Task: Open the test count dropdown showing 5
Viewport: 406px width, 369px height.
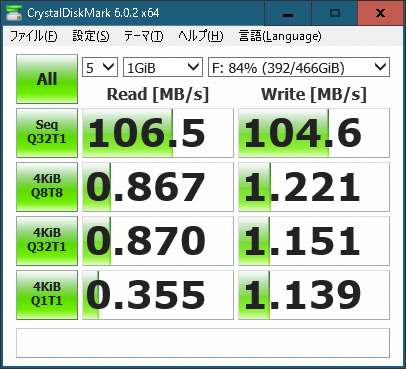Action: (x=100, y=68)
